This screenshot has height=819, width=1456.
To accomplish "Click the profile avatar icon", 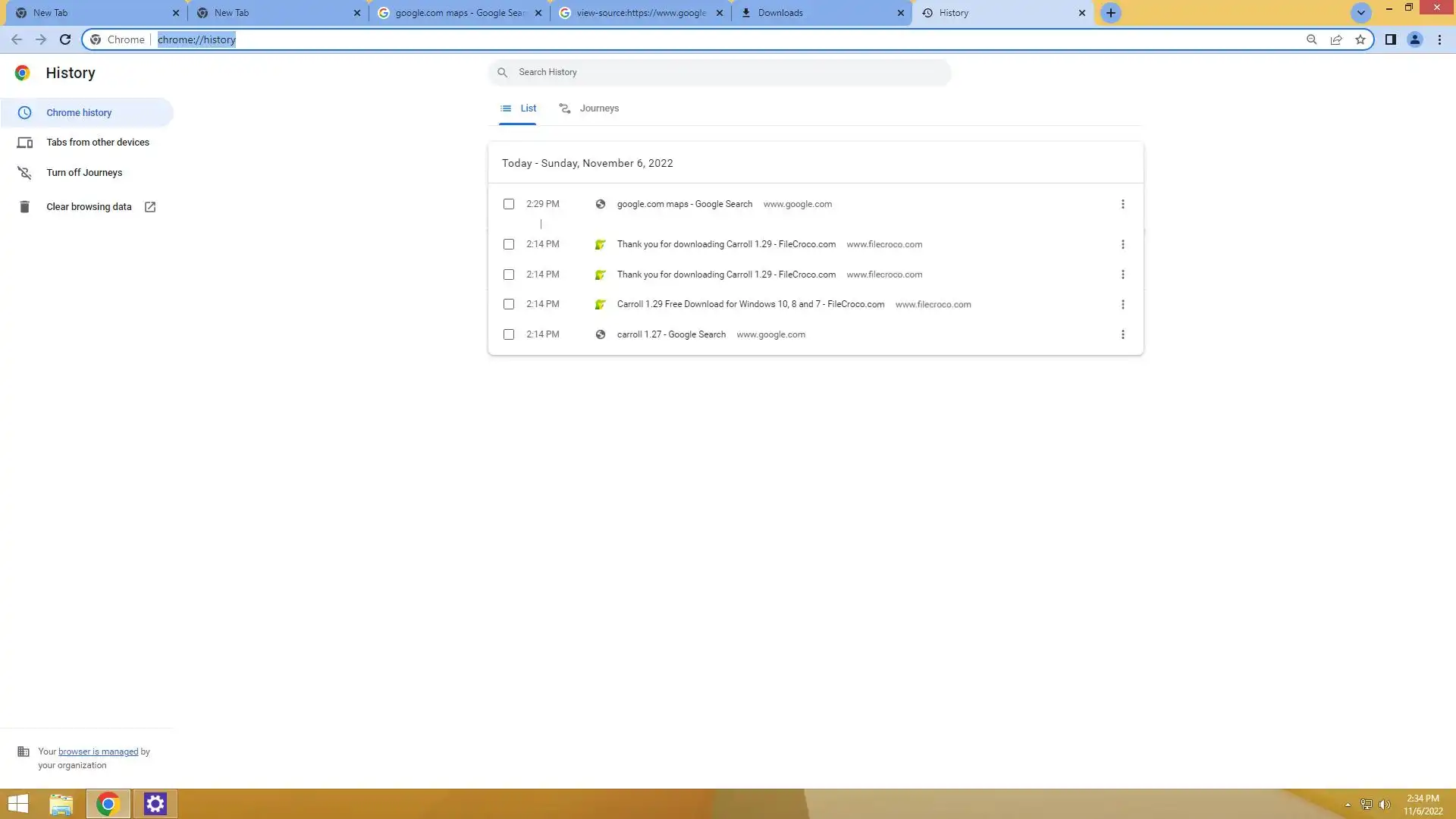I will tap(1414, 39).
